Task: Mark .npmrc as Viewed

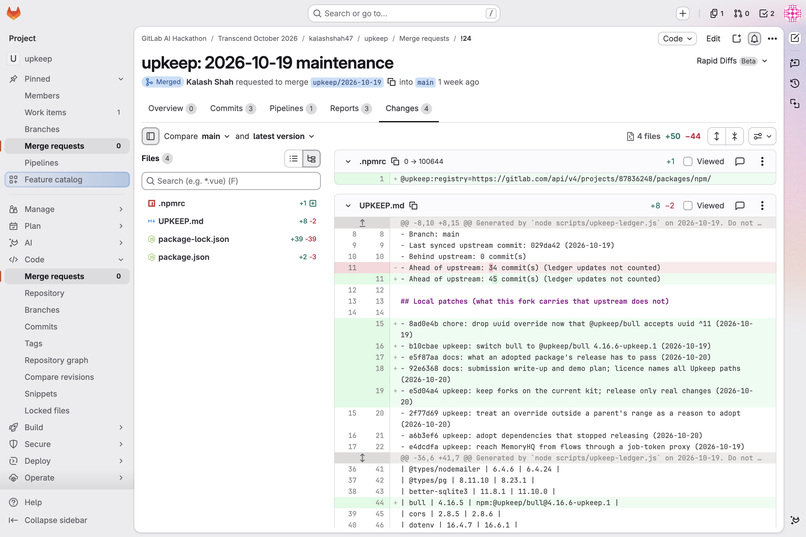Action: click(688, 161)
